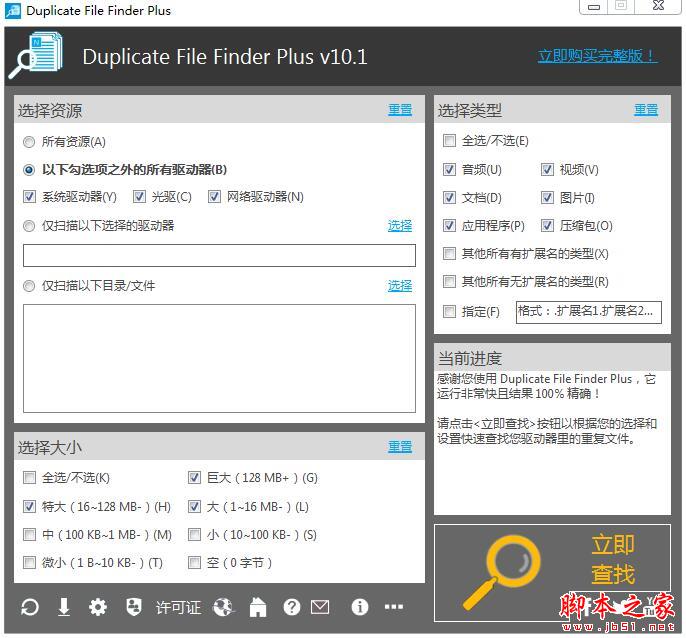Click the download arrow icon

64,607
